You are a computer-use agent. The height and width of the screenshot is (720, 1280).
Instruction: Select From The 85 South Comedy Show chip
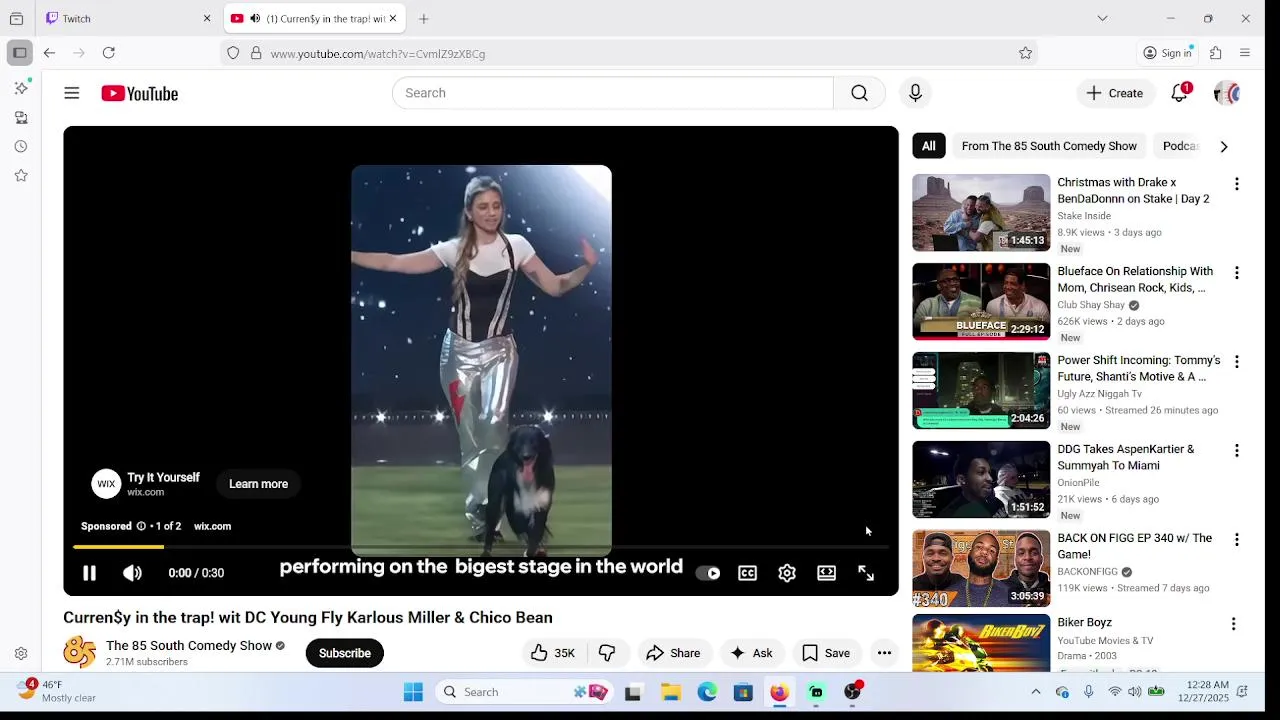point(1049,146)
